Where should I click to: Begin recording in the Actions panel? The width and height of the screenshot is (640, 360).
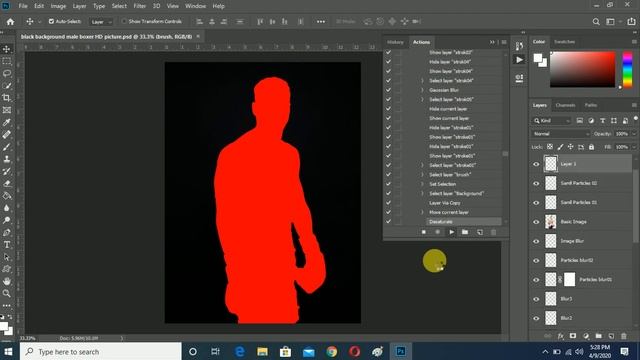tap(438, 232)
